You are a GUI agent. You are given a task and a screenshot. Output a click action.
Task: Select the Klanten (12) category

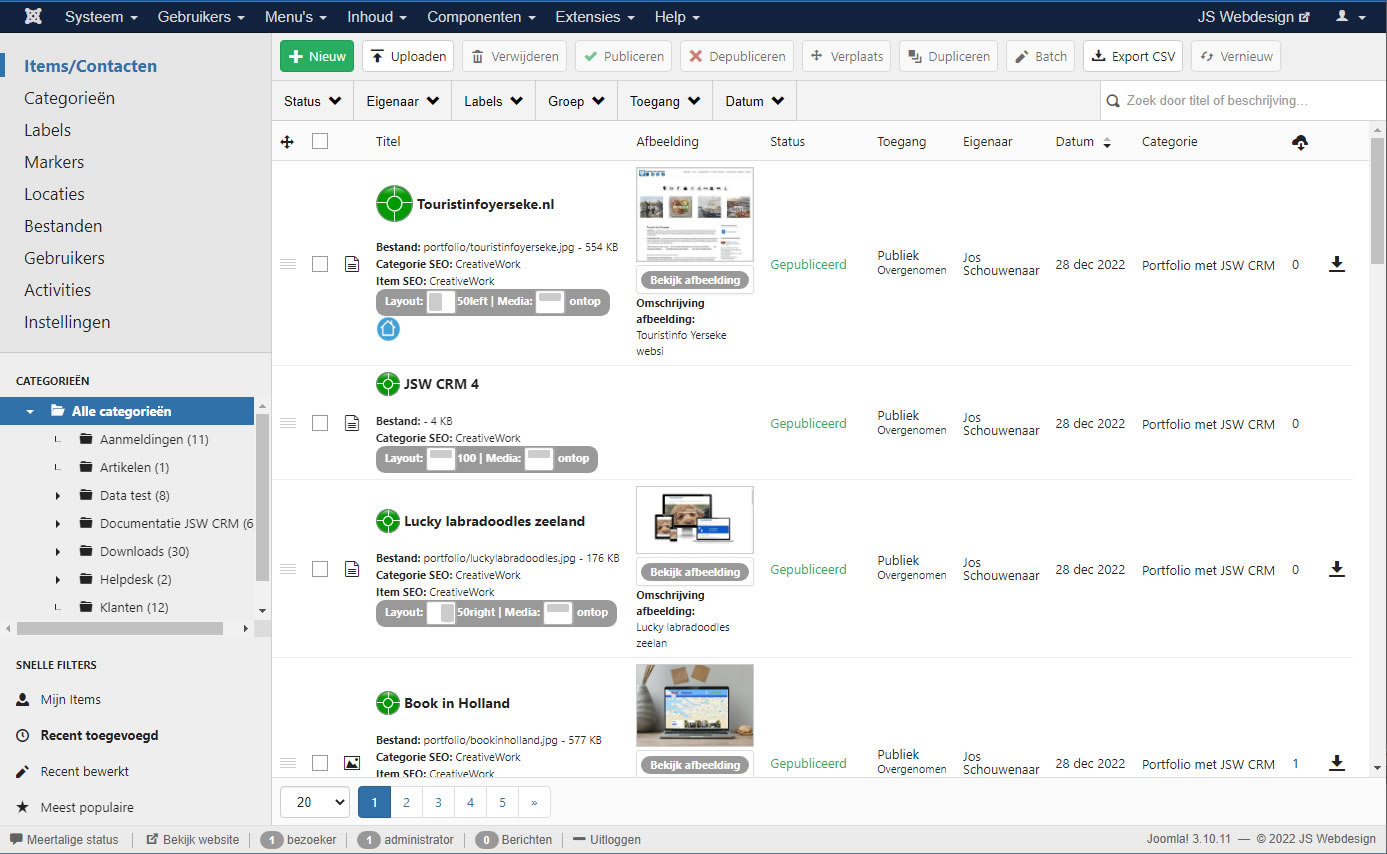134,607
